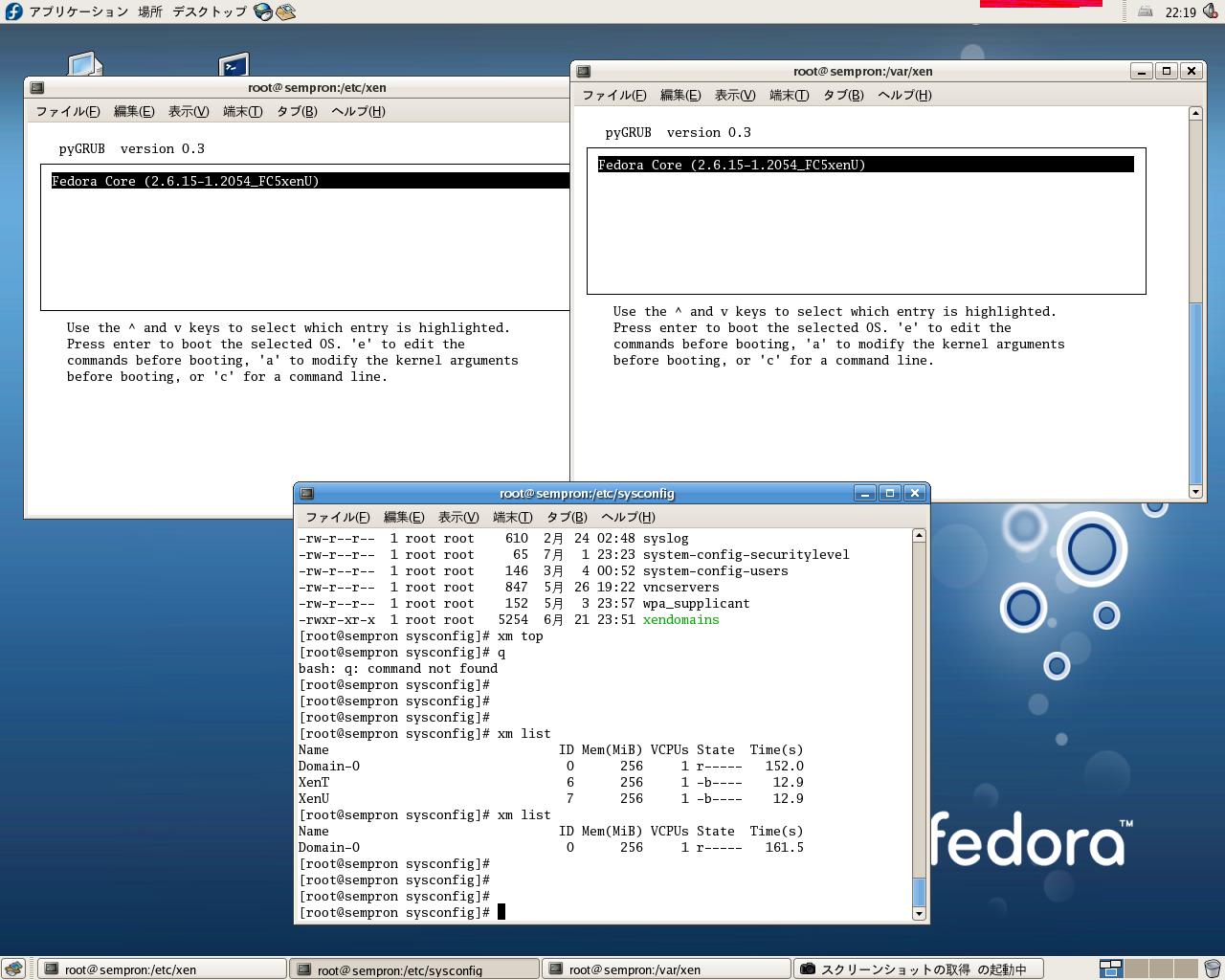Image resolution: width=1225 pixels, height=980 pixels.
Task: Open 編集 menu in /etc/sysconfig terminal
Action: pyautogui.click(x=404, y=517)
